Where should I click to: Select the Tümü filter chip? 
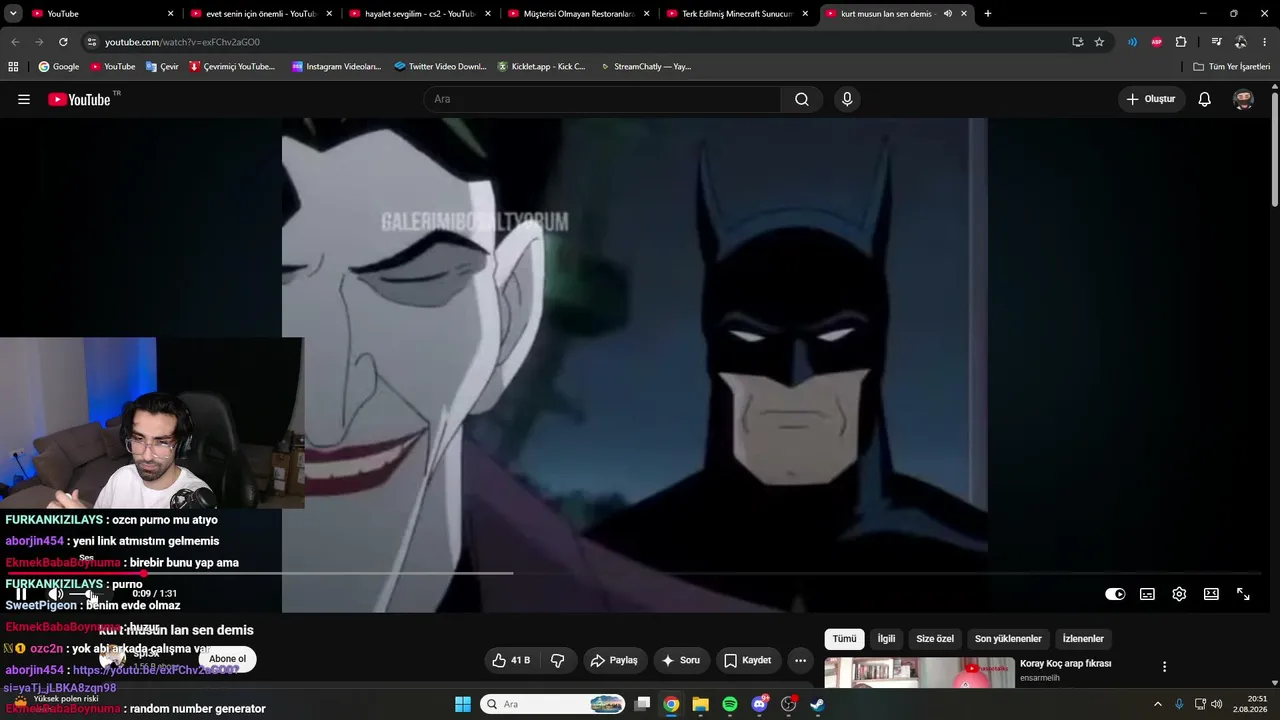click(x=845, y=639)
